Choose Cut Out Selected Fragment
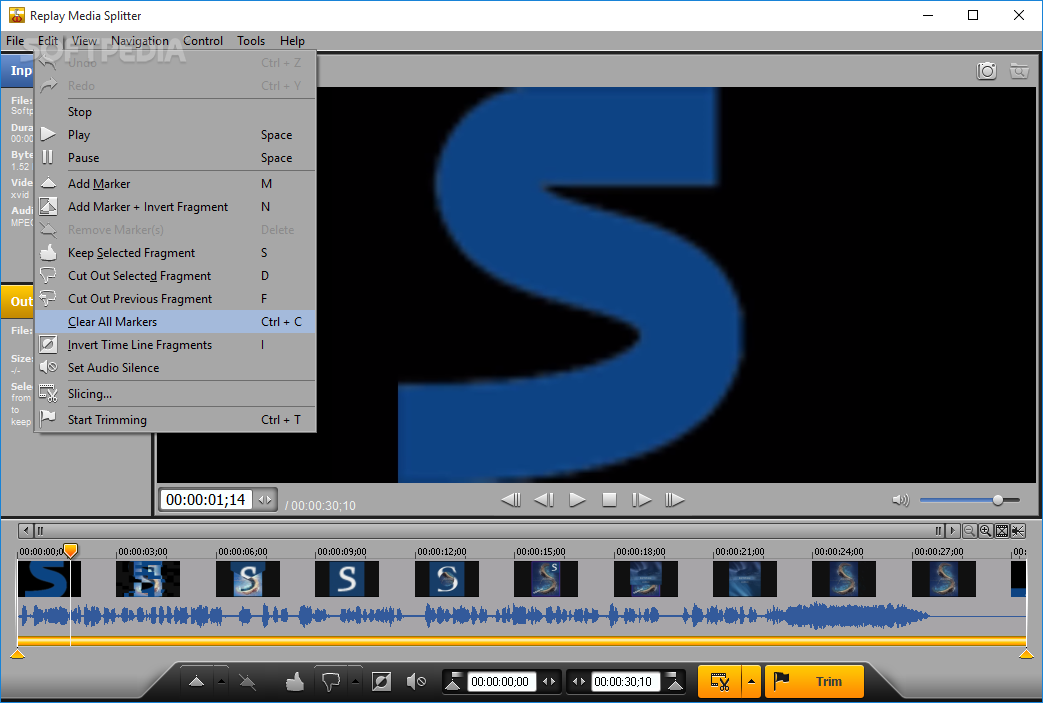 point(176,276)
